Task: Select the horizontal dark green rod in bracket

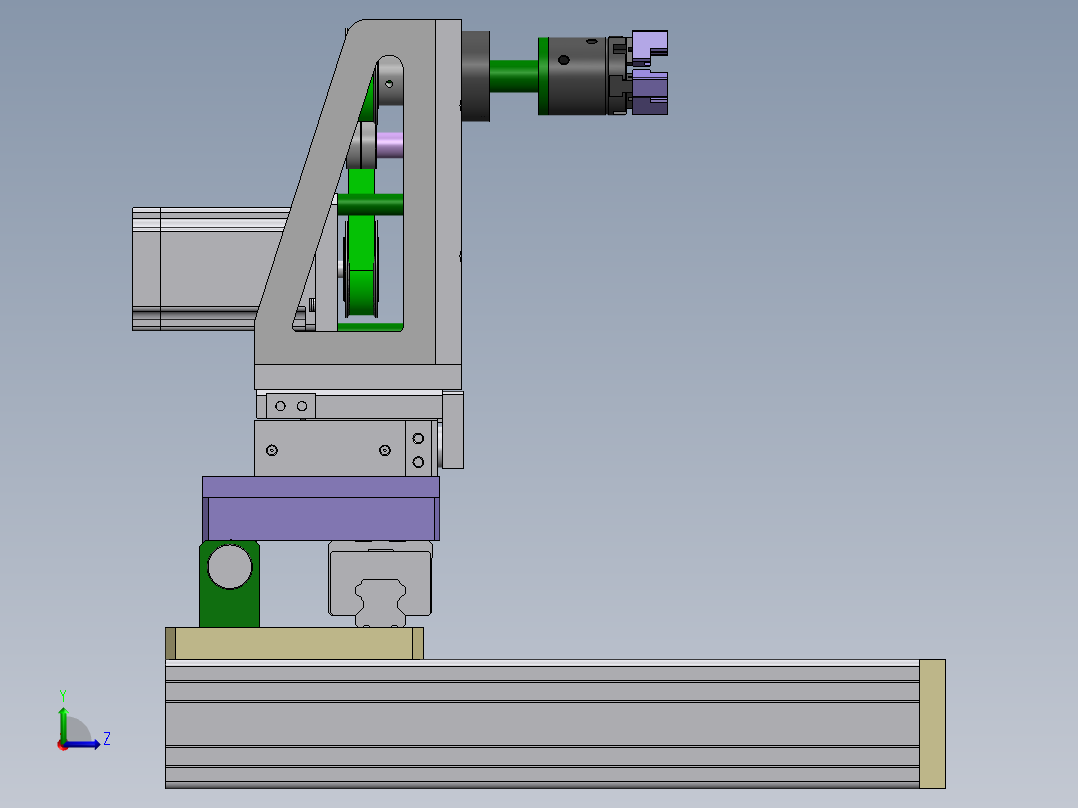Action: click(x=371, y=205)
